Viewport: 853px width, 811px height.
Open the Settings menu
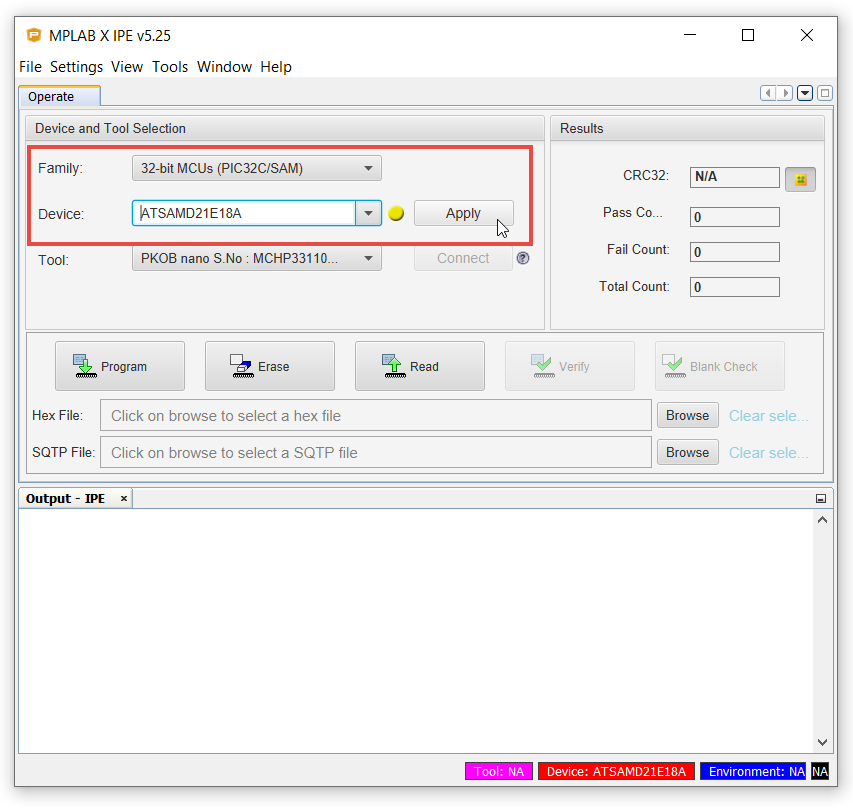click(x=76, y=67)
